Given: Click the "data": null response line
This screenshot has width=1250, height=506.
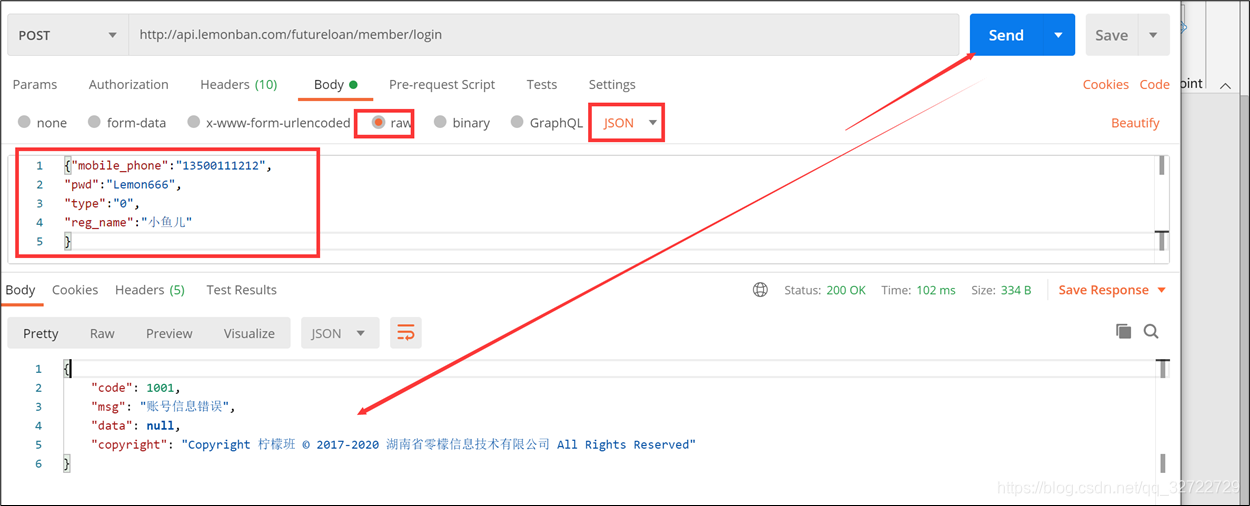Looking at the screenshot, I should [135, 426].
